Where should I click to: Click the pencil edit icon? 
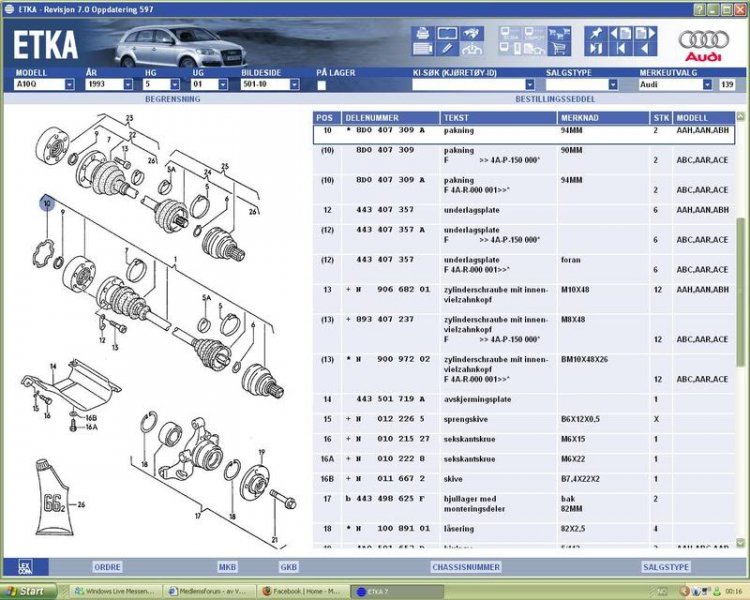(446, 48)
